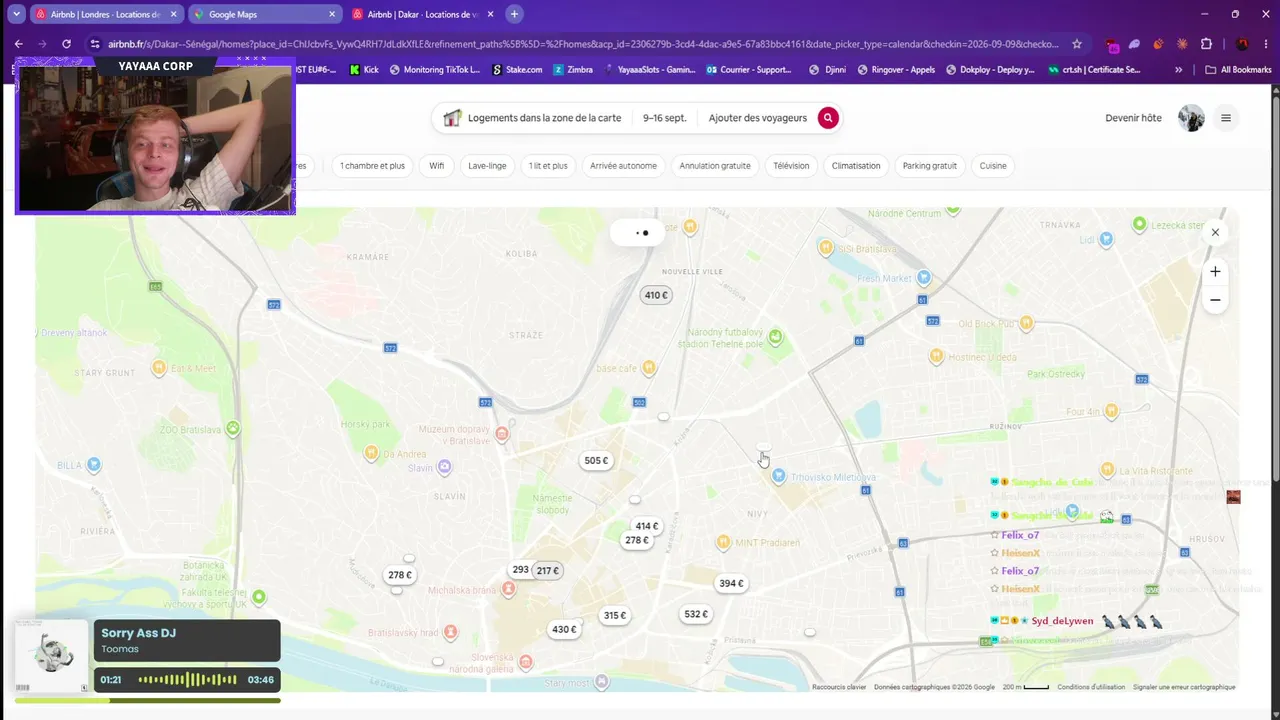Toggle the '1 chambre et plus' filter
The image size is (1280, 720).
click(372, 166)
